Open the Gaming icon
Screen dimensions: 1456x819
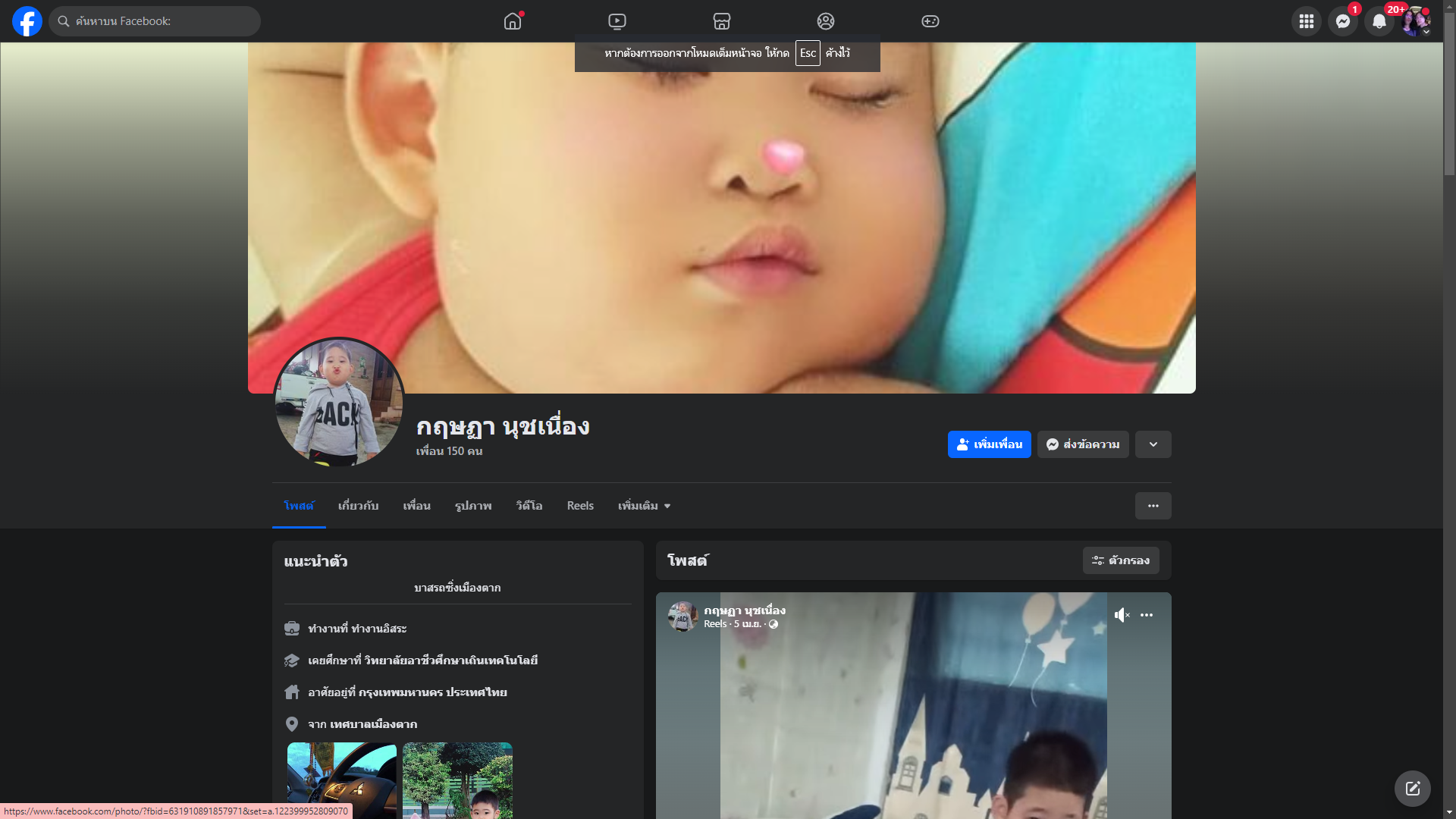coord(930,21)
